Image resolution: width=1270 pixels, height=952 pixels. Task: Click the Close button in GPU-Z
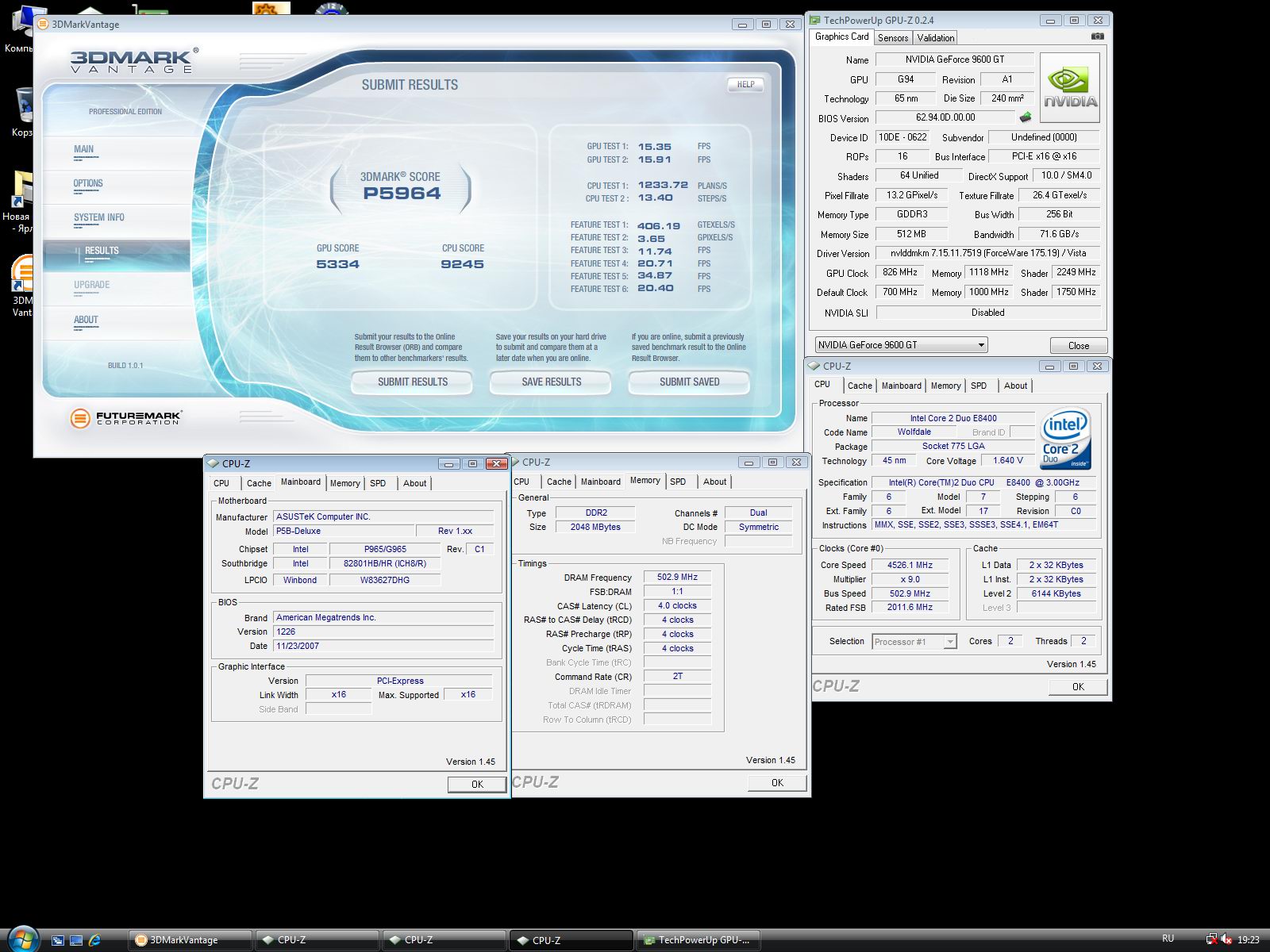pos(1078,345)
